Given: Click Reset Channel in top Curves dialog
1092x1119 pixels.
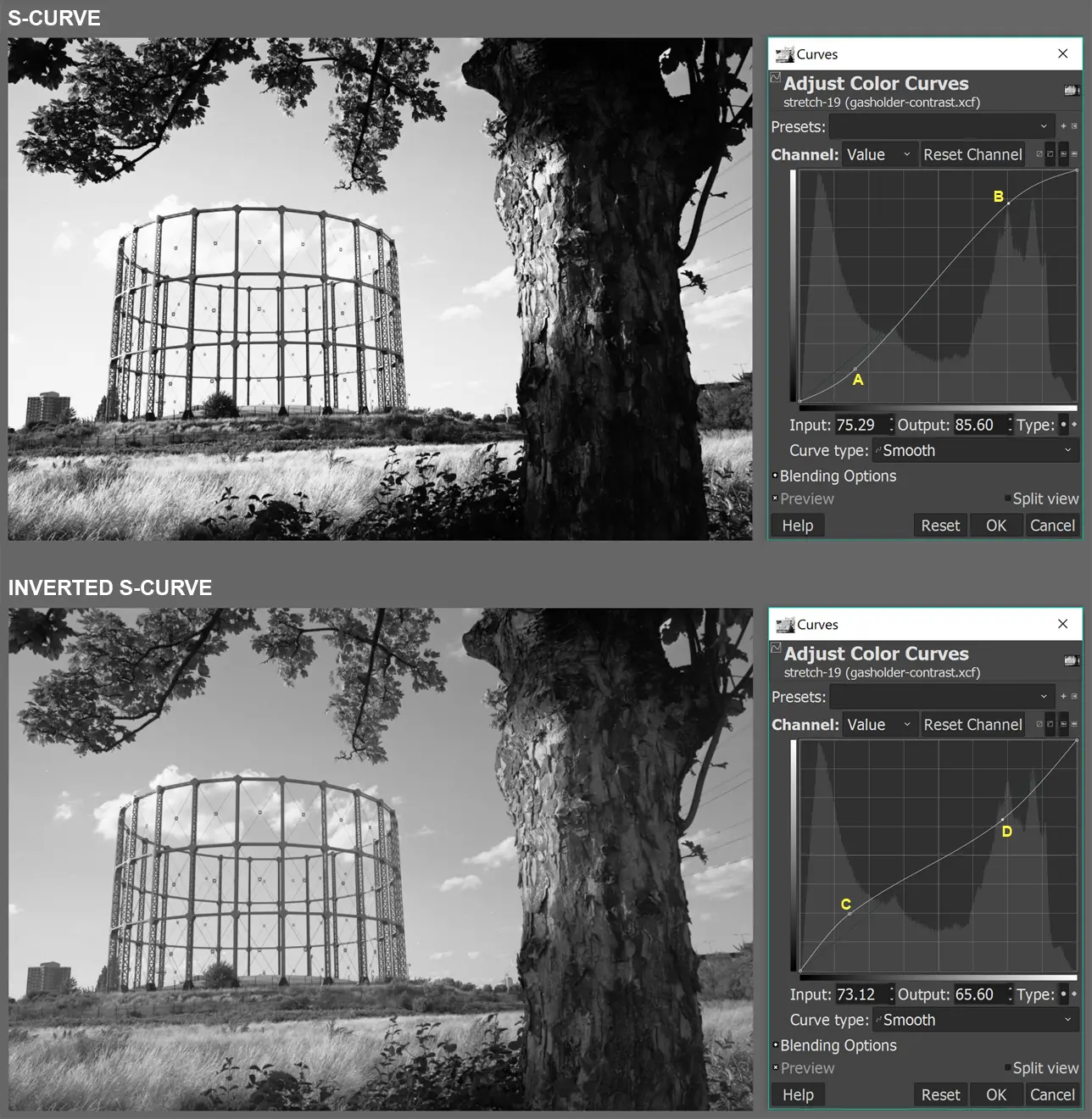Looking at the screenshot, I should pos(972,154).
